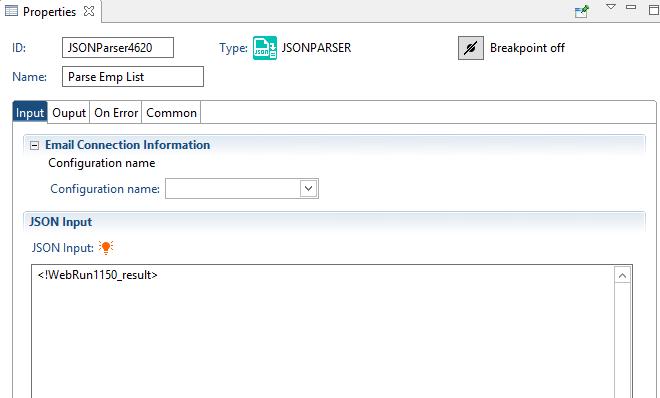Click inside the JSON Input text area
The width and height of the screenshot is (660, 398).
[x=322, y=331]
